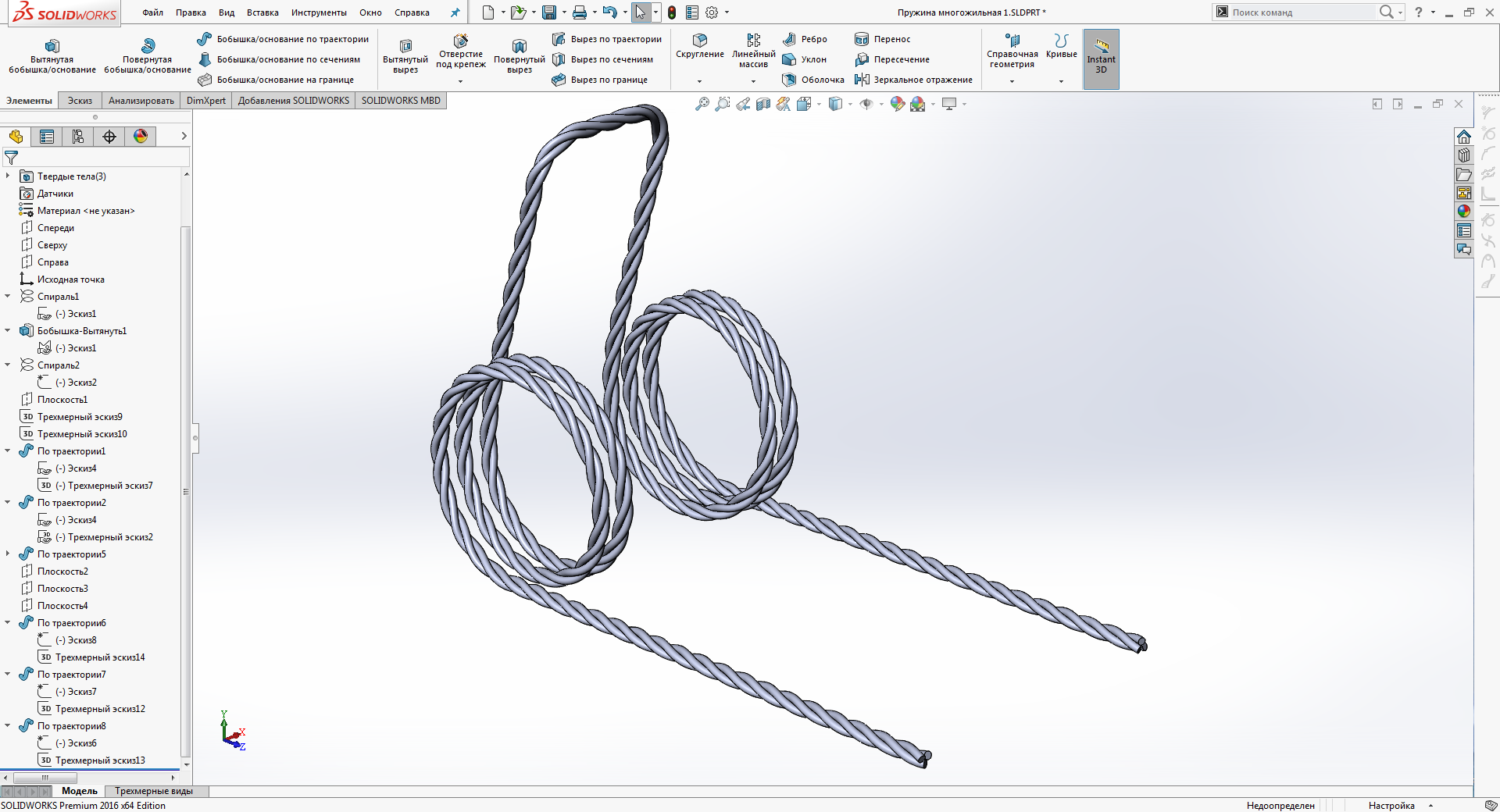This screenshot has width=1500, height=812.
Task: Select the Ребро rib tool
Action: pos(805,39)
